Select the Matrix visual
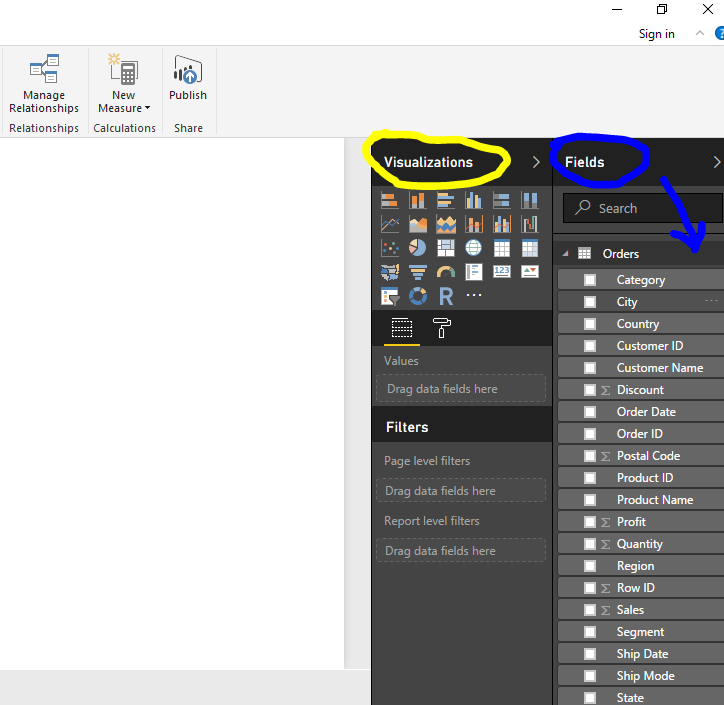The image size is (724, 705). click(530, 248)
